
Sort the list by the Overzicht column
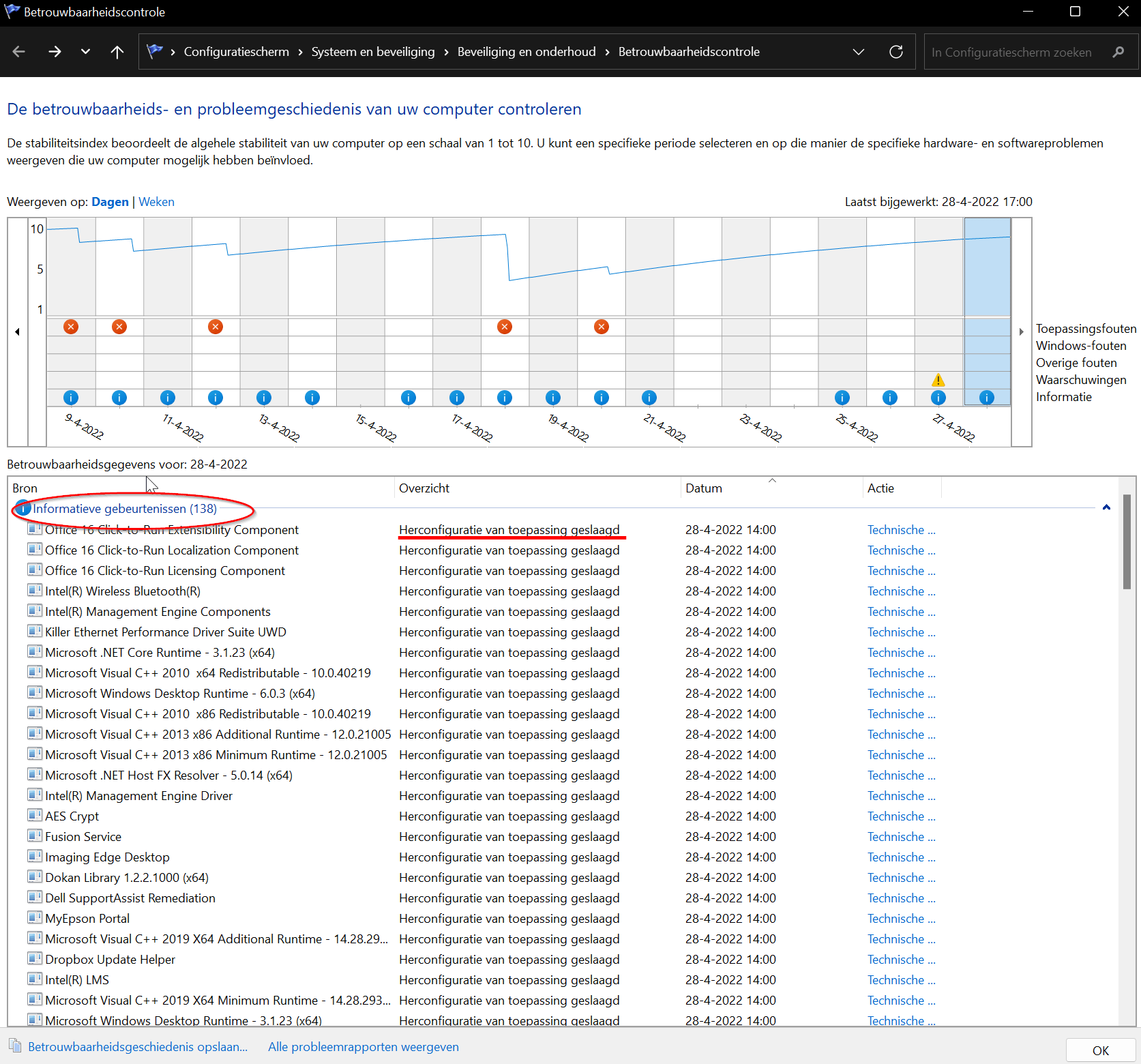coord(537,488)
